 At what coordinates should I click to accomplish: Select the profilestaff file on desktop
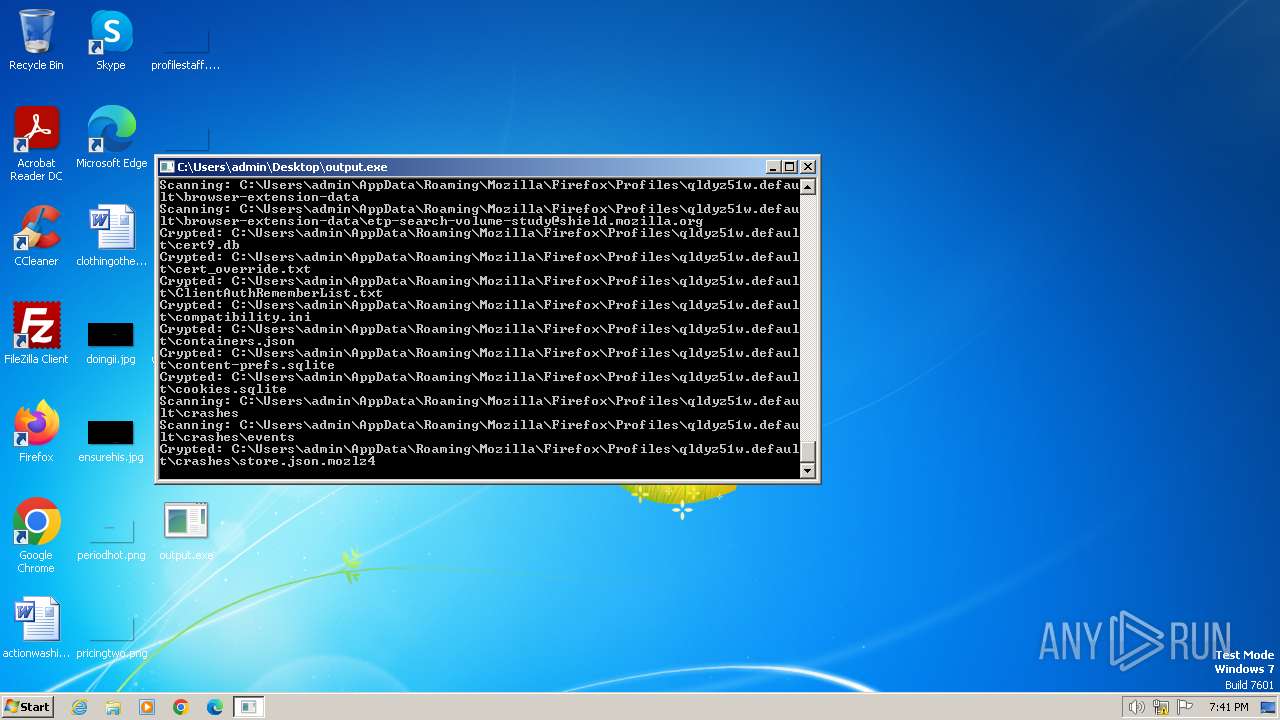click(x=185, y=40)
